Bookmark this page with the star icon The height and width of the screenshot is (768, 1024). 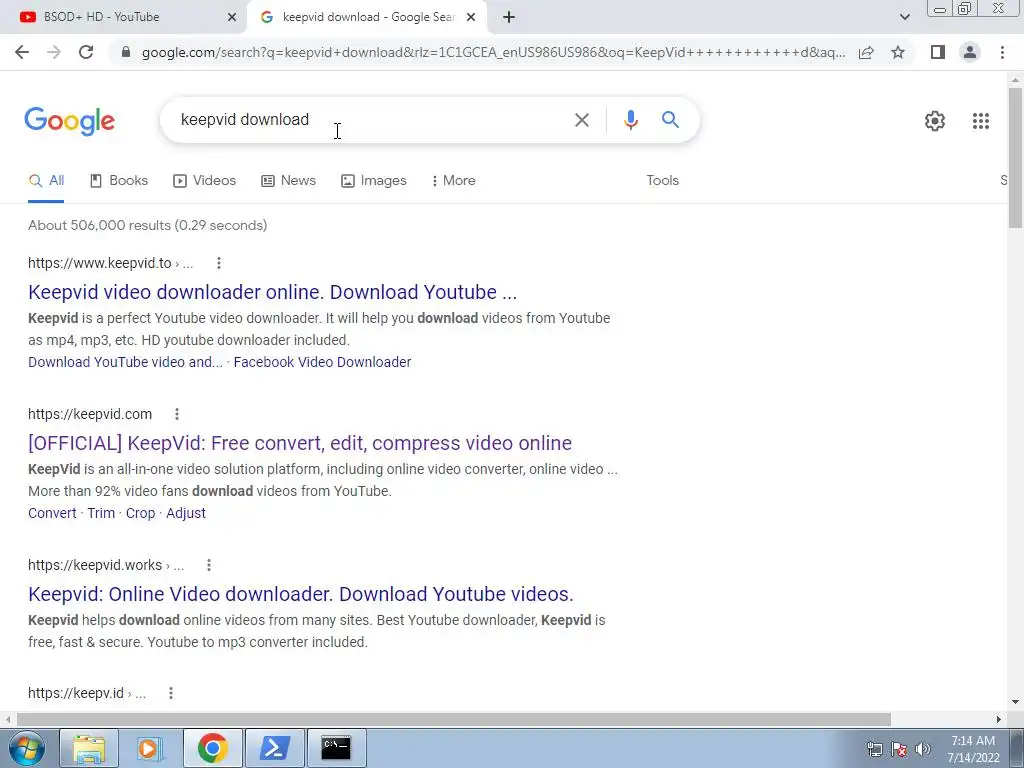click(x=898, y=52)
